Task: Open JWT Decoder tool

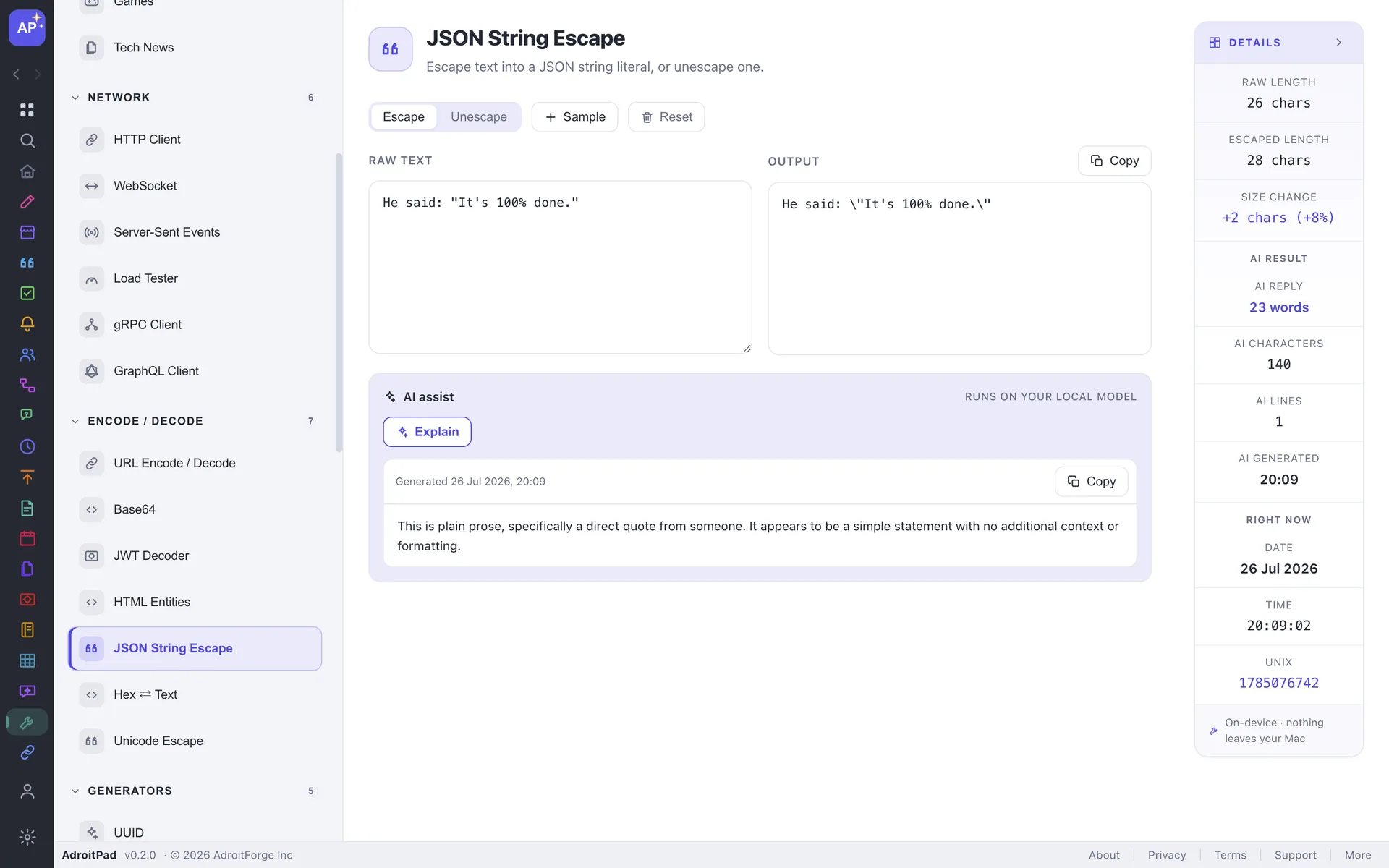Action: (x=195, y=556)
